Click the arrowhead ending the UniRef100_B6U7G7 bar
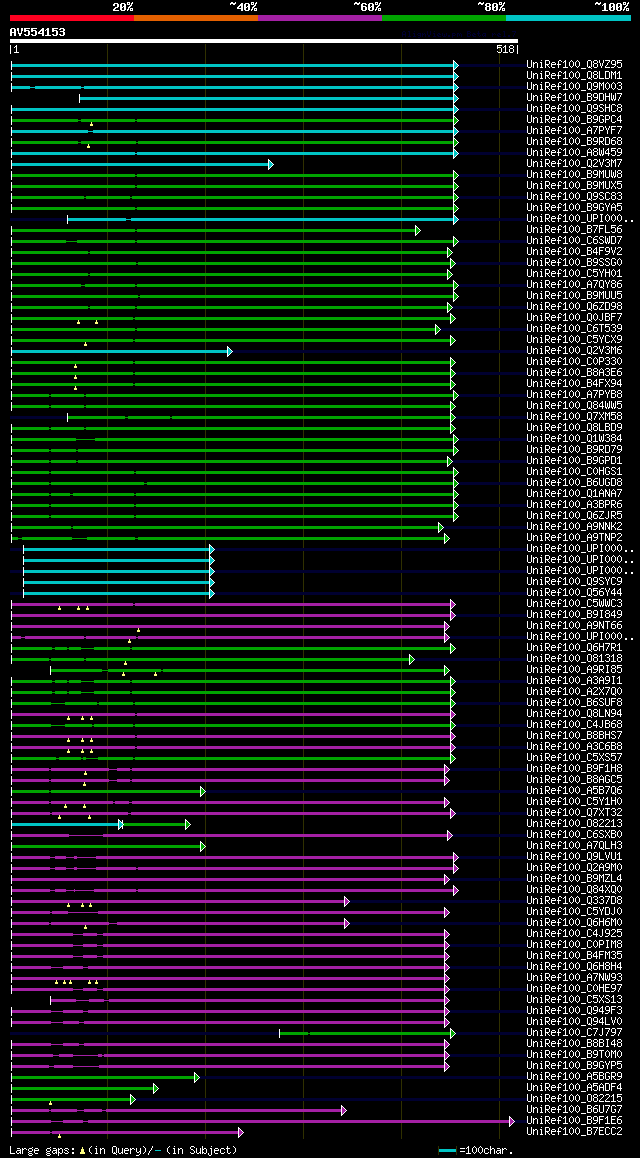Viewport: 640px width, 1158px height. pos(344,1111)
